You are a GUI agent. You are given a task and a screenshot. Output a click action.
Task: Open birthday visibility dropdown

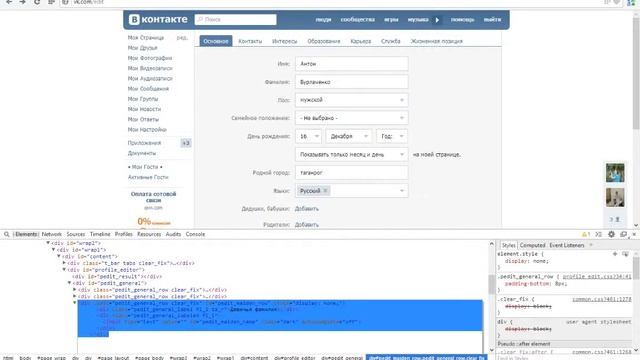click(351, 155)
